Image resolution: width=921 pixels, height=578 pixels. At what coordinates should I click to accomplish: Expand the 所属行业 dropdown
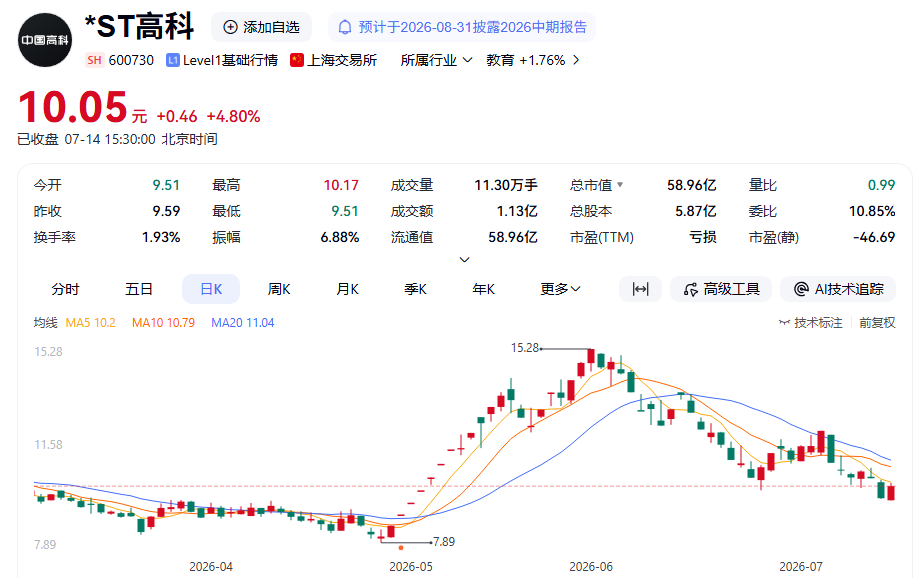click(436, 60)
